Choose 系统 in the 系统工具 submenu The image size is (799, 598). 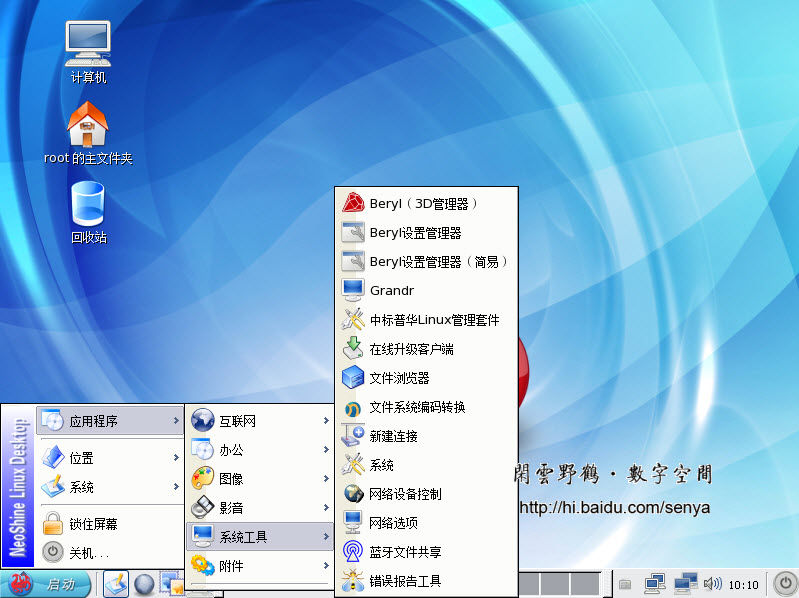click(427, 465)
